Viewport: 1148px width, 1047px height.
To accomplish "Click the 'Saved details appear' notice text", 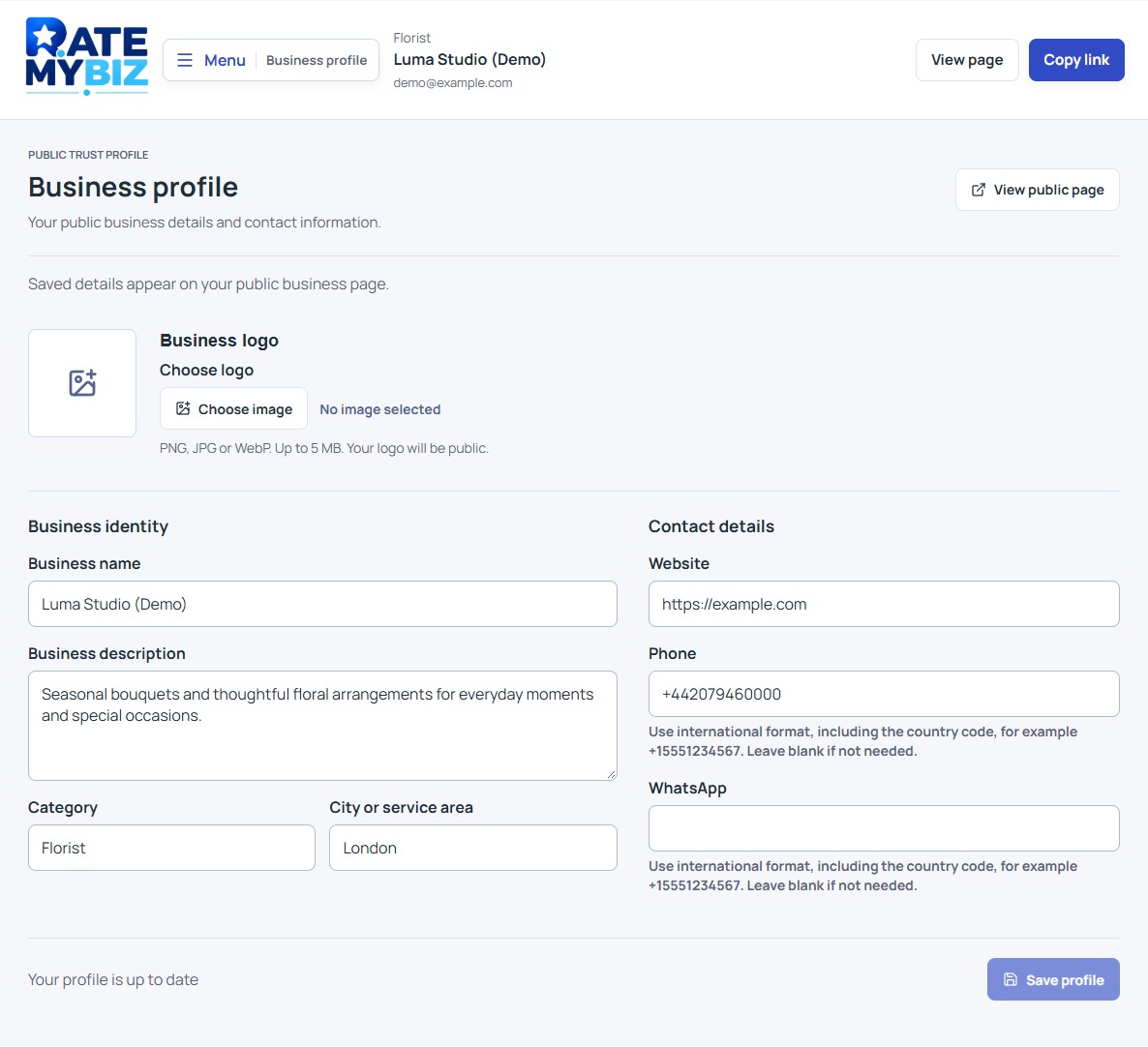I will [x=209, y=284].
